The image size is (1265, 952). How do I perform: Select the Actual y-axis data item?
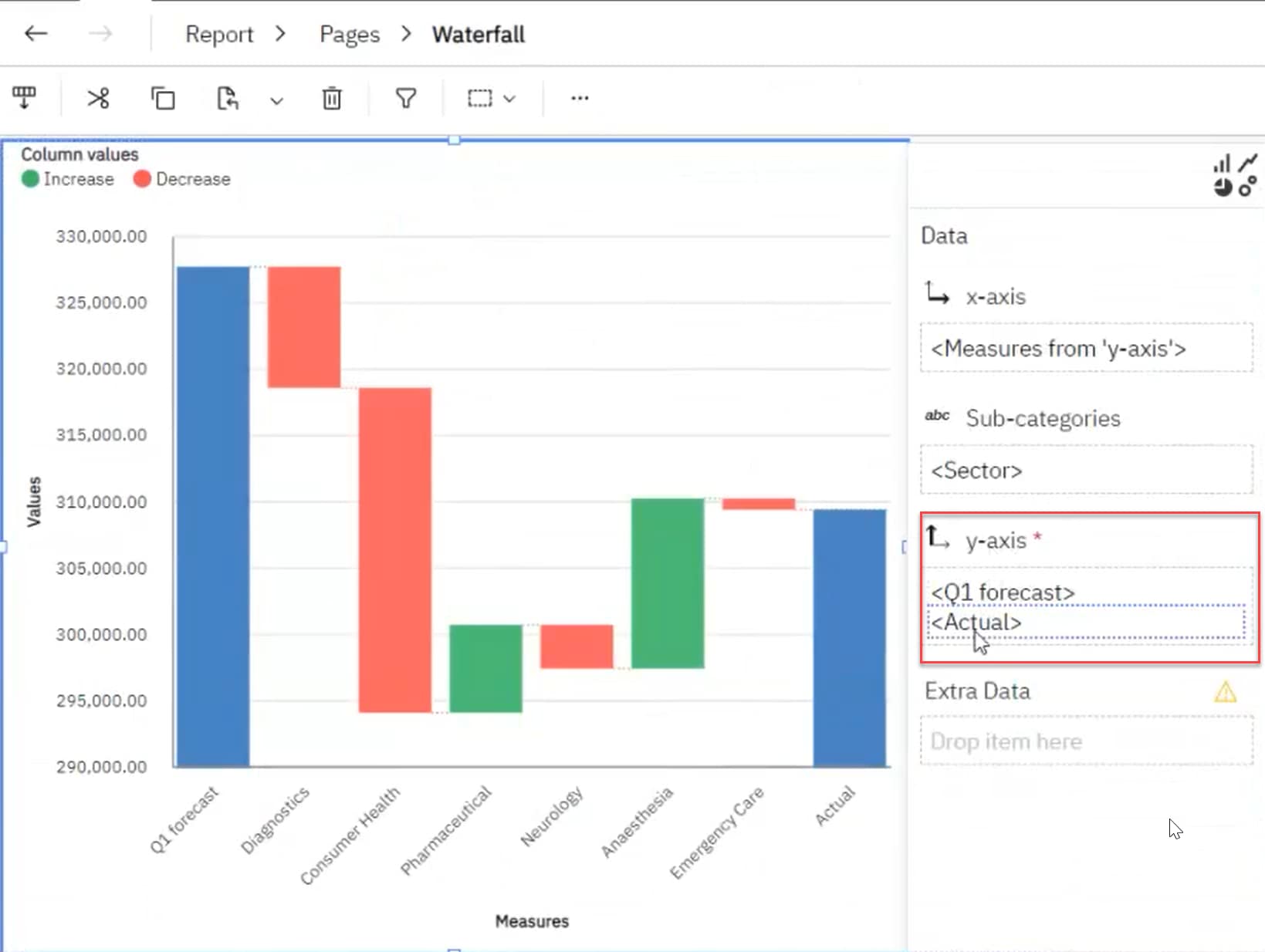976,622
